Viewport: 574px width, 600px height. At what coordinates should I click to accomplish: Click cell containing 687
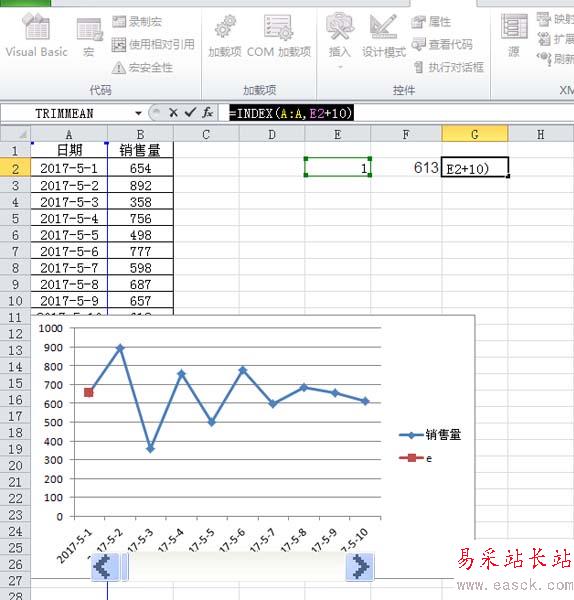(x=140, y=284)
